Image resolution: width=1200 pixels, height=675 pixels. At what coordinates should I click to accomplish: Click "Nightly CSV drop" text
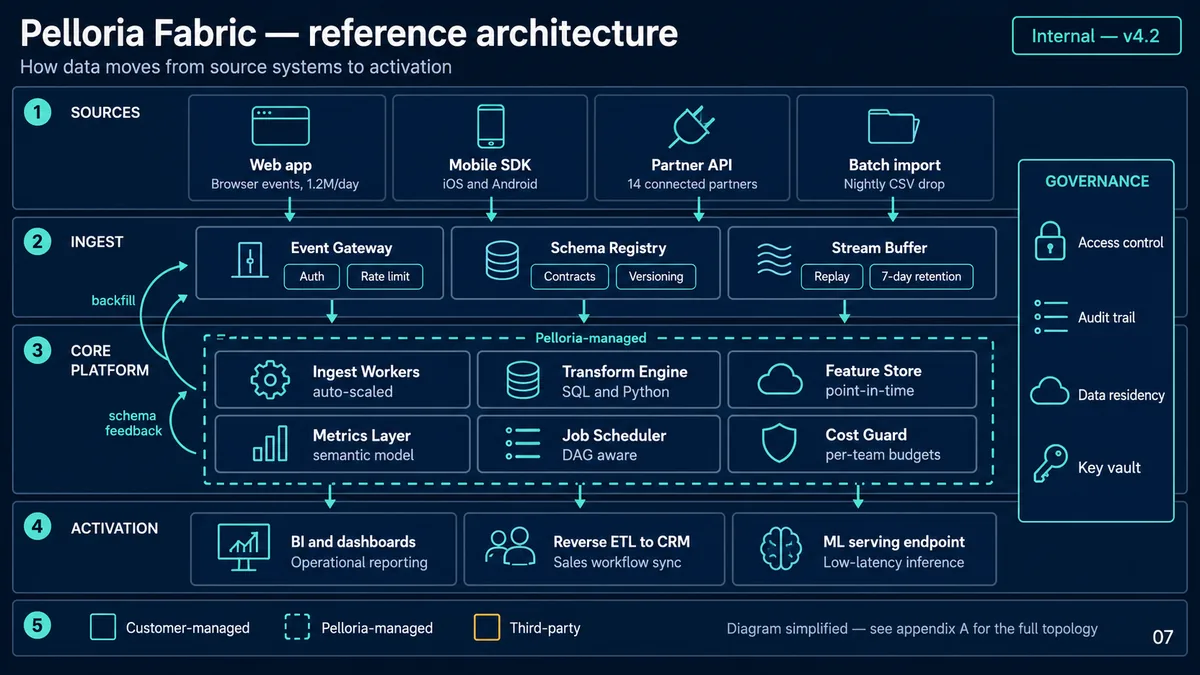[x=894, y=184]
